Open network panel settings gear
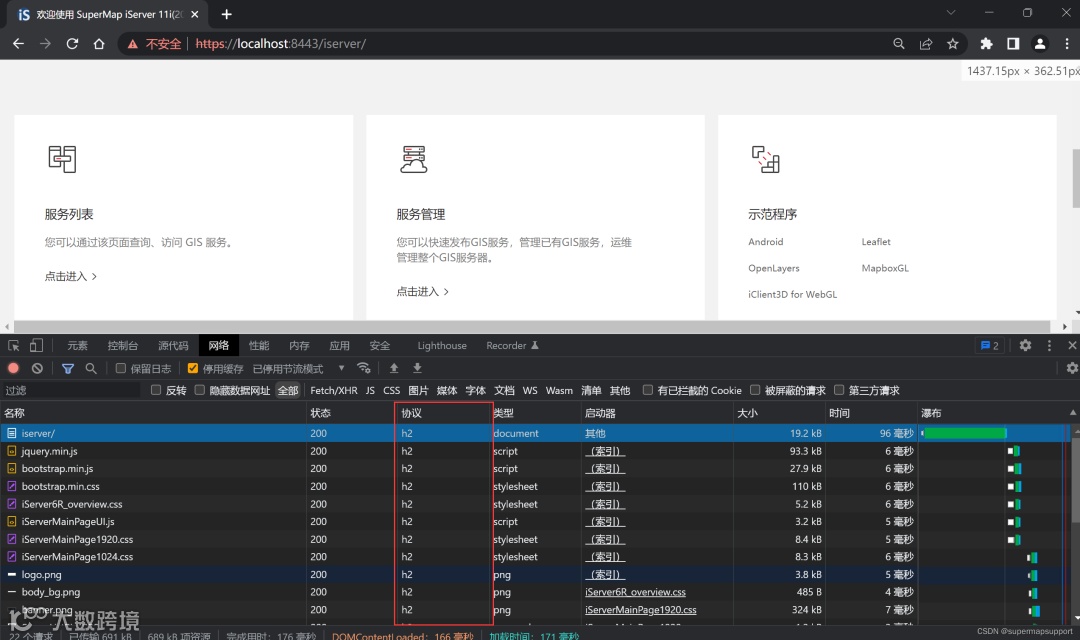 point(1072,368)
